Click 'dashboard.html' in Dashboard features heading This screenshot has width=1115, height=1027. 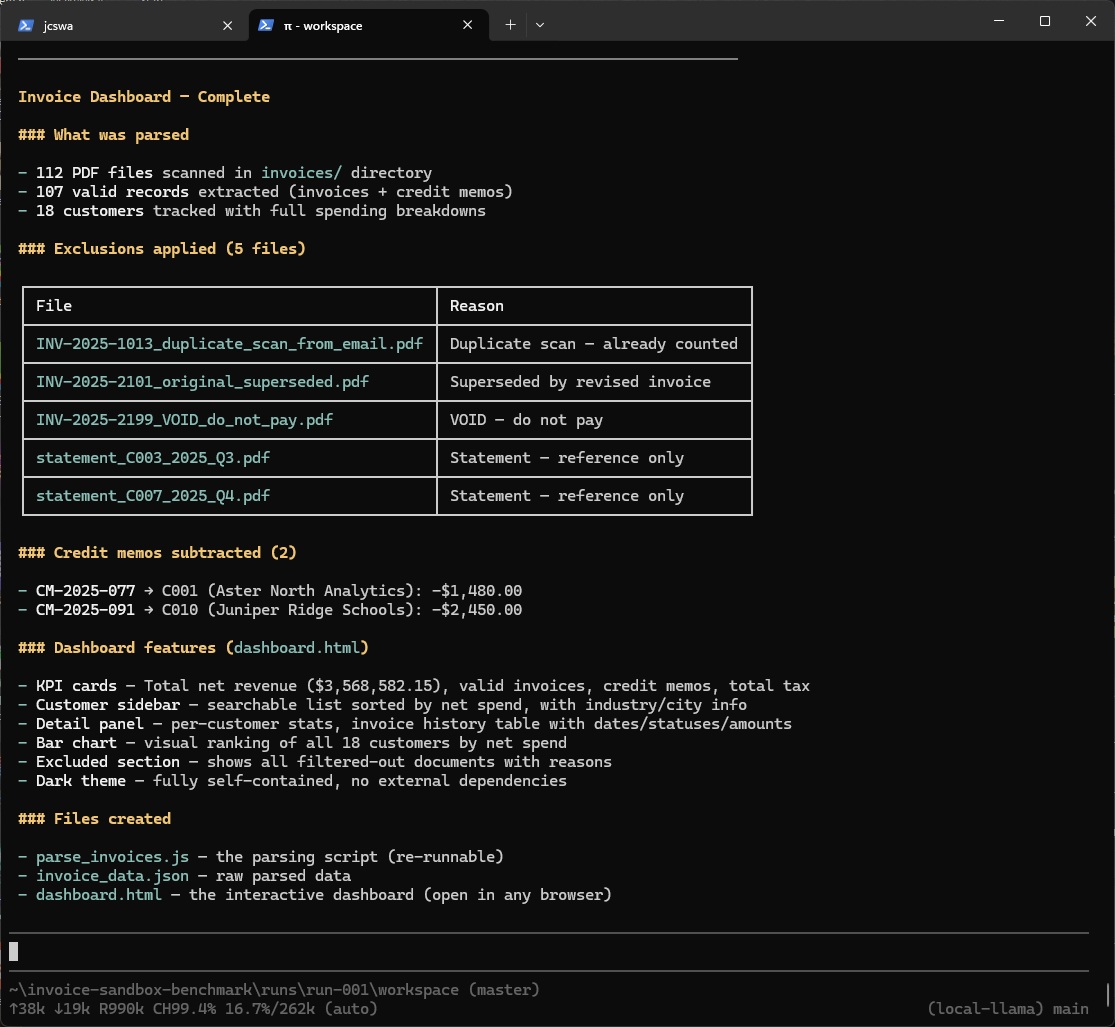(297, 648)
